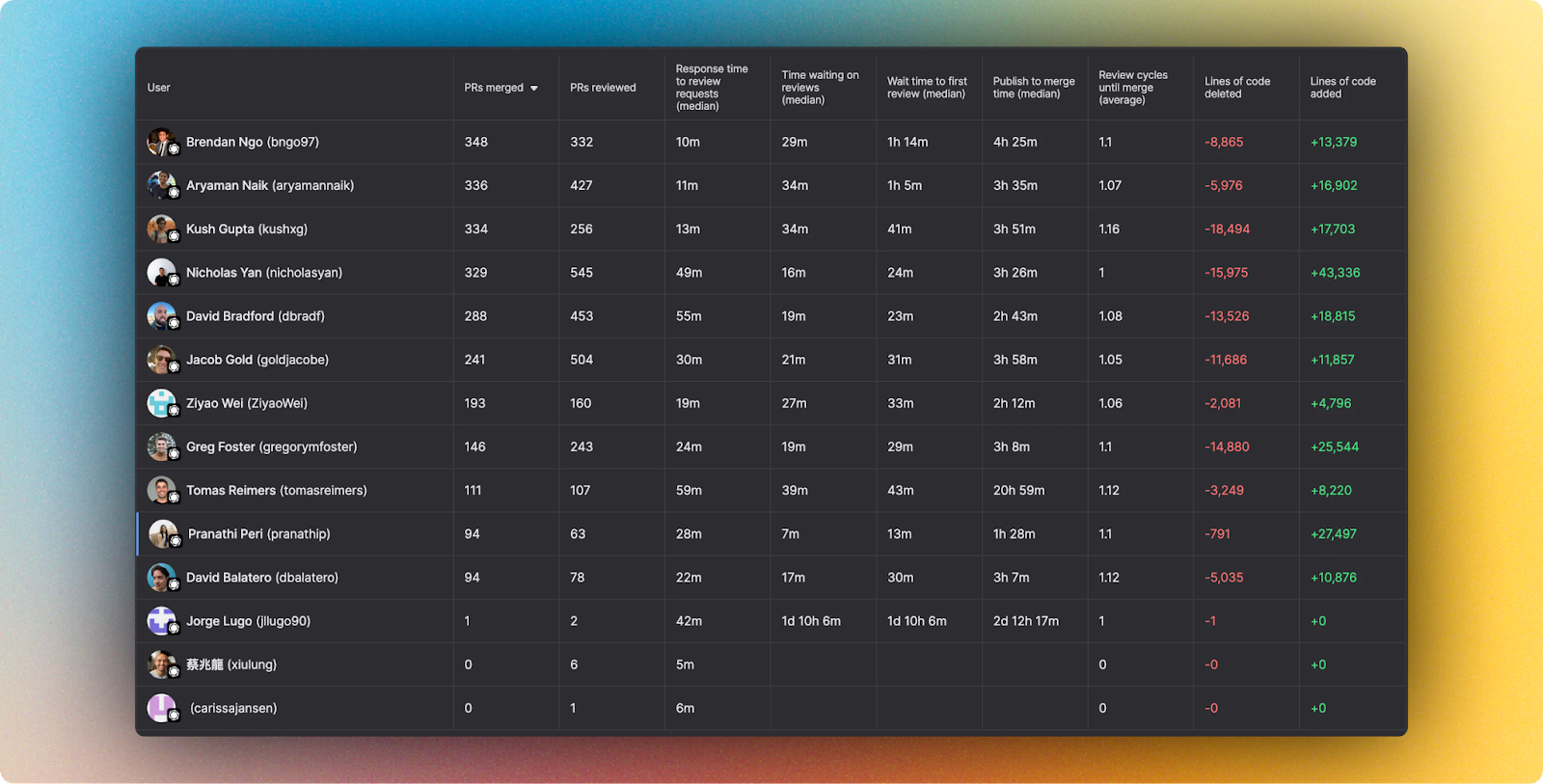Click Jacob Gold's avatar
The height and width of the screenshot is (784, 1543).
click(x=162, y=360)
